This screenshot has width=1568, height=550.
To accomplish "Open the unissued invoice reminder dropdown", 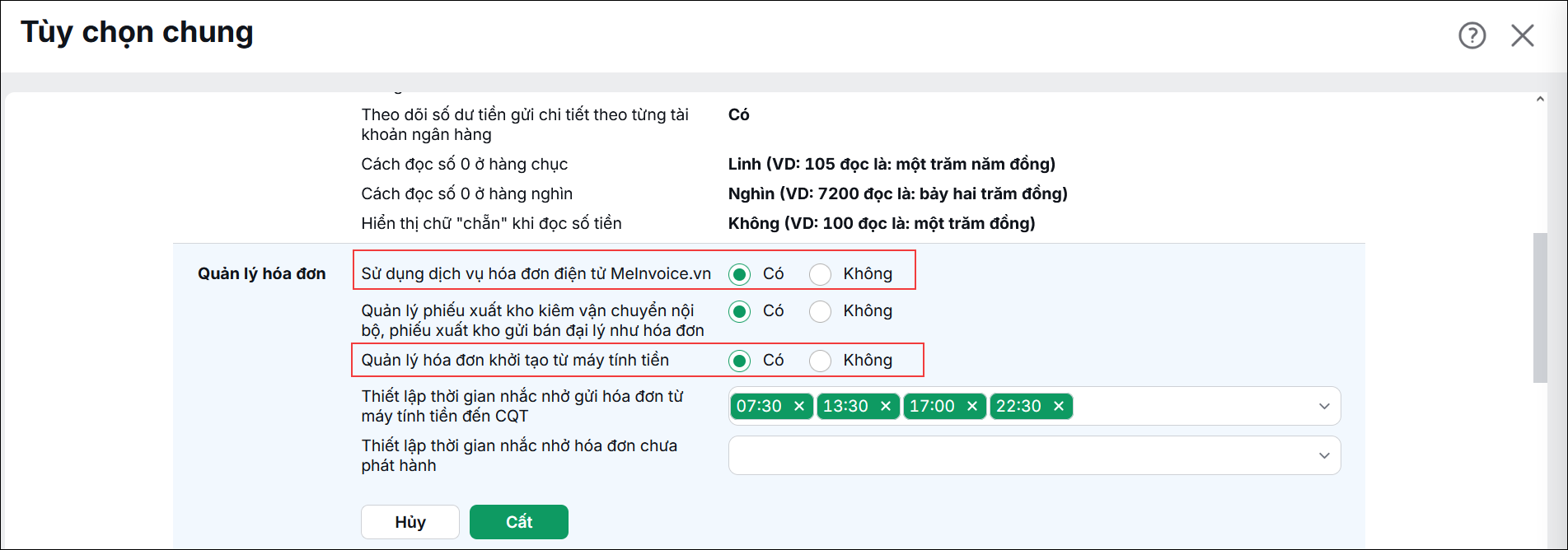I will (1034, 455).
